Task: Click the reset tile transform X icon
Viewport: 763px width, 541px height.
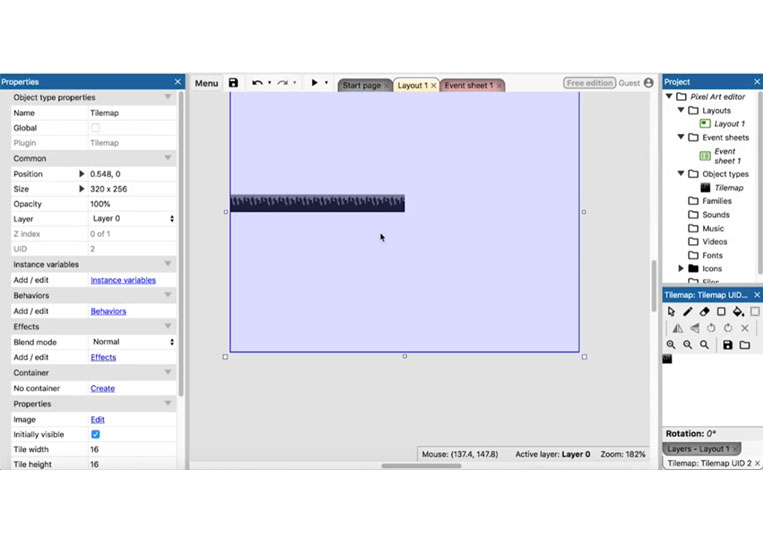Action: coord(745,328)
